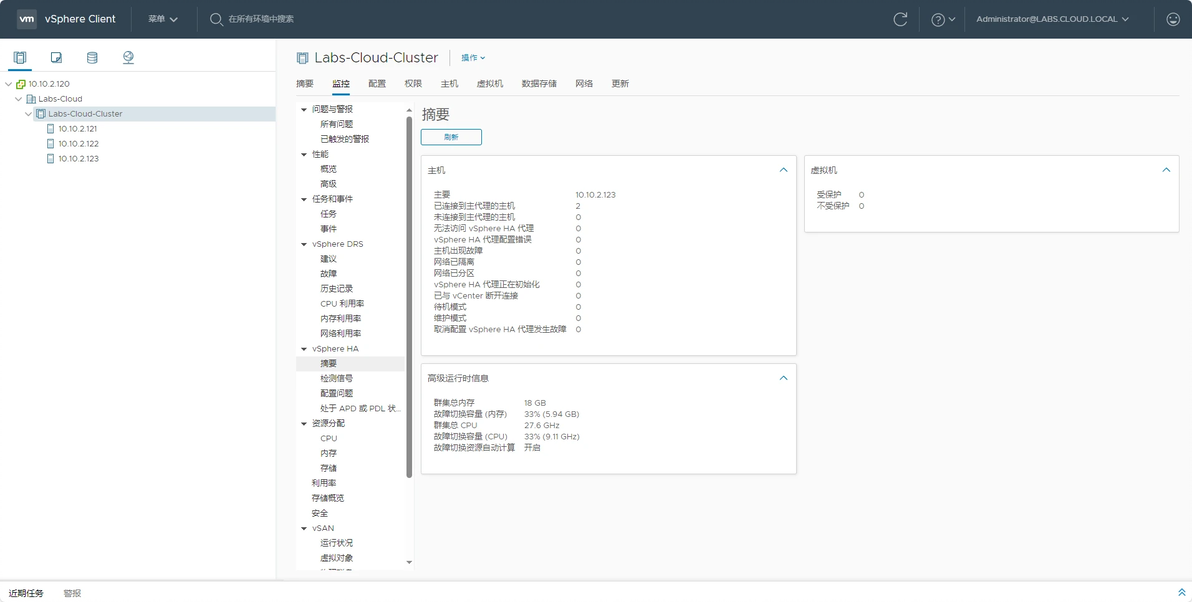Click the VMware vm logo icon

point(27,19)
